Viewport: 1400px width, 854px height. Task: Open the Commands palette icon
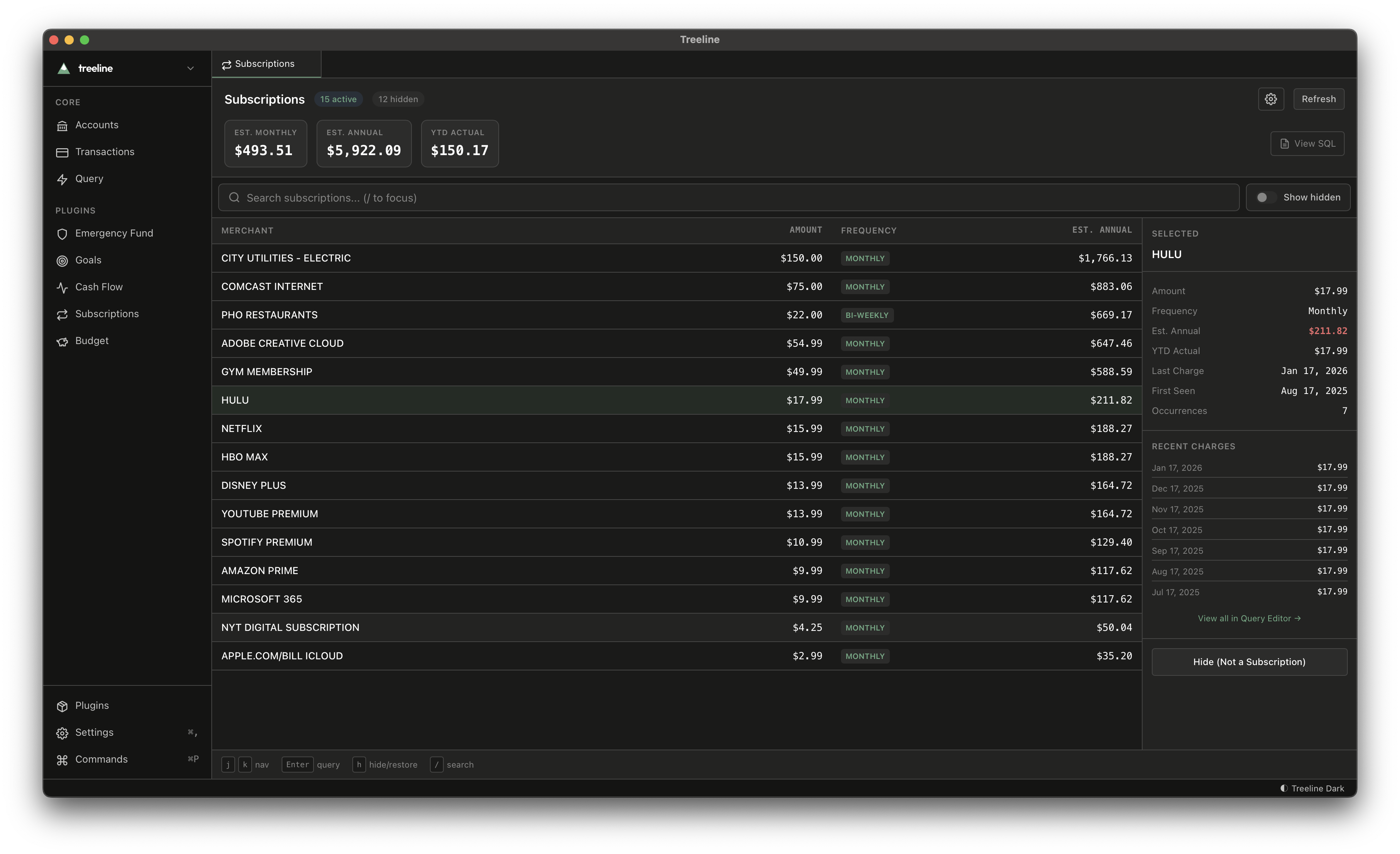coord(63,759)
